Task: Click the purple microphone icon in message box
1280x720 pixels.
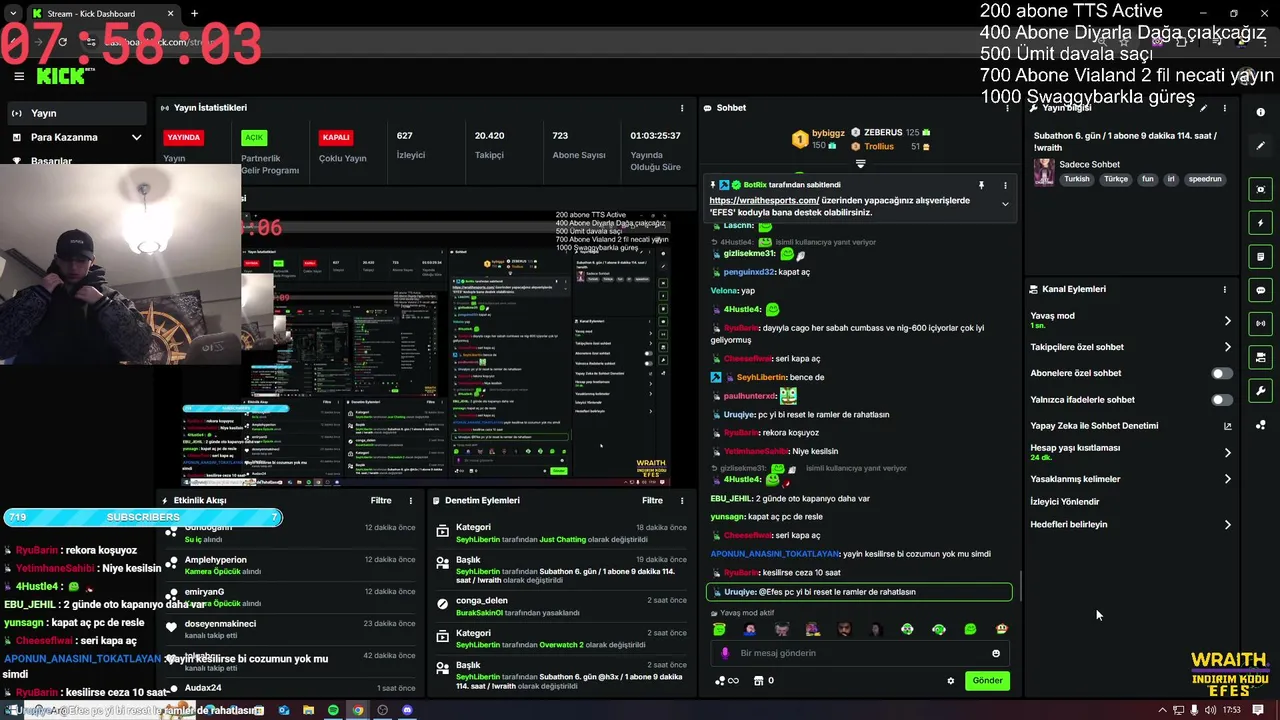Action: pos(725,653)
